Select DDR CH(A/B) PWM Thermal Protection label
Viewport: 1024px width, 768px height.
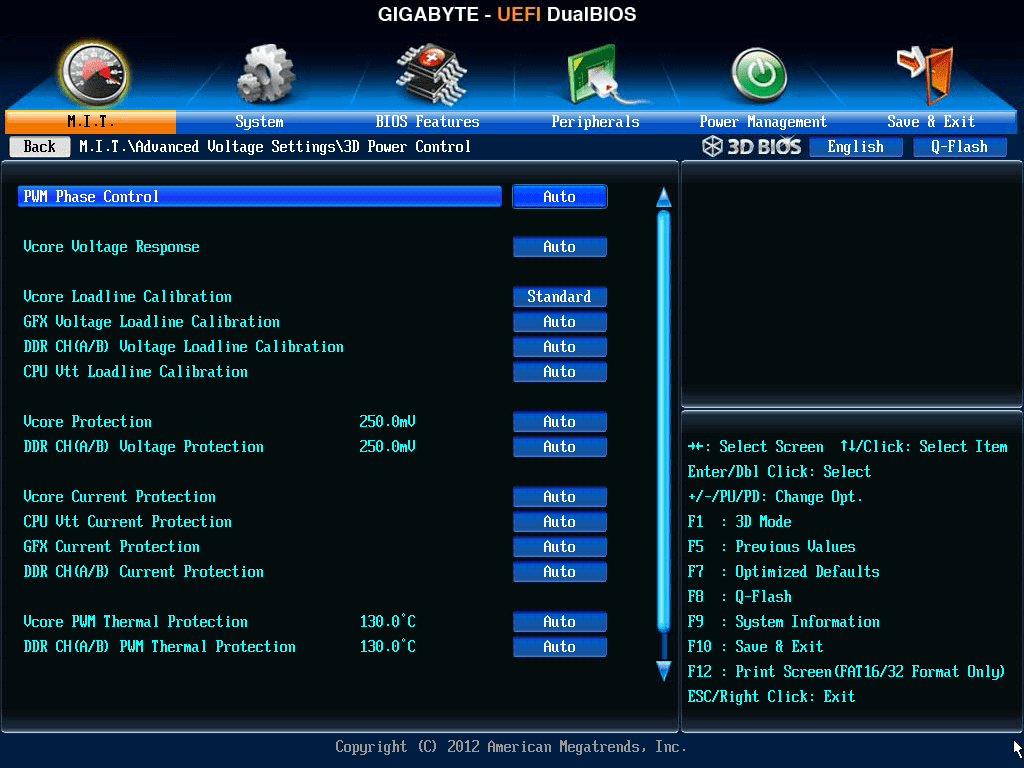point(159,647)
